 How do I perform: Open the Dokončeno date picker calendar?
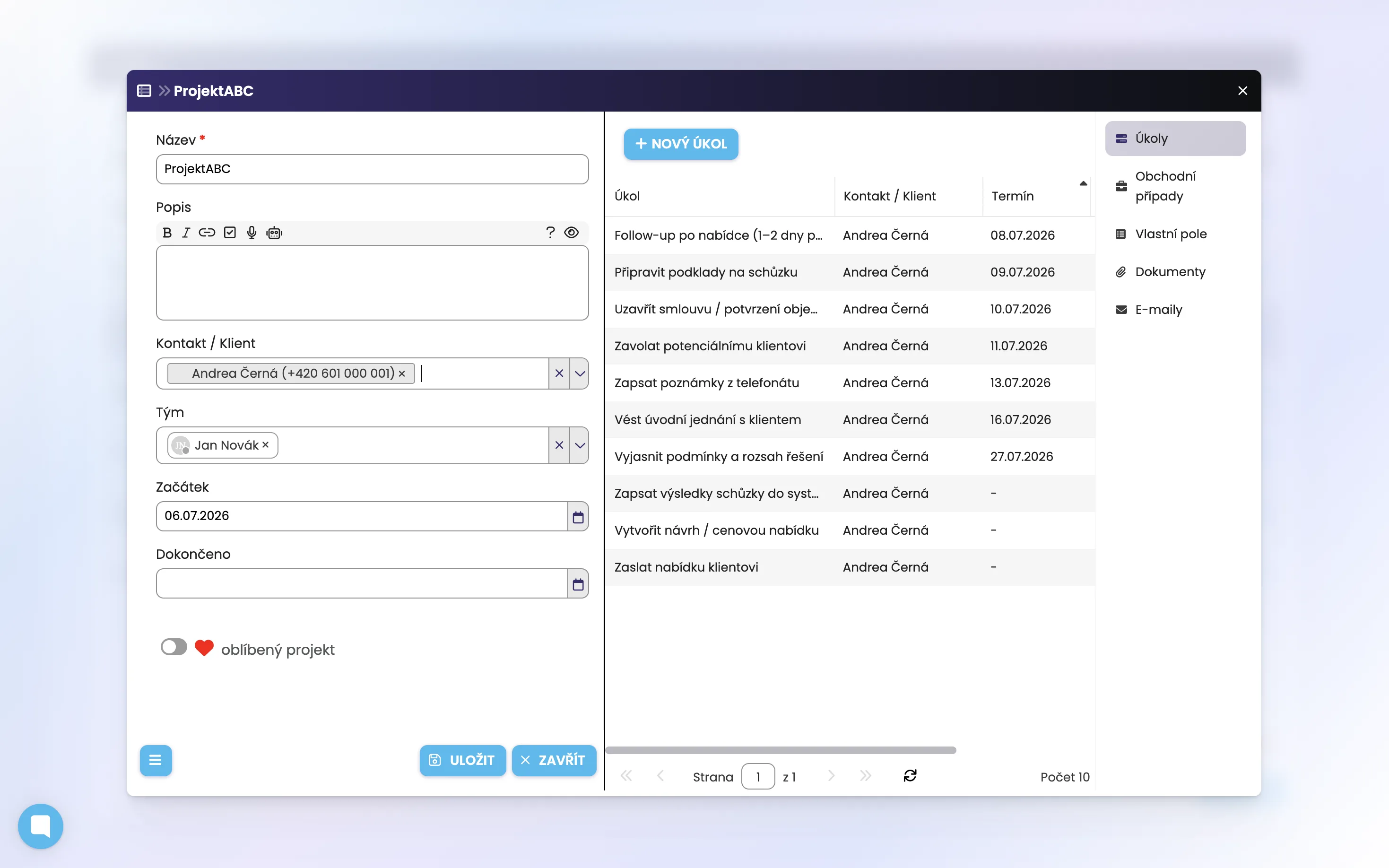pos(578,584)
